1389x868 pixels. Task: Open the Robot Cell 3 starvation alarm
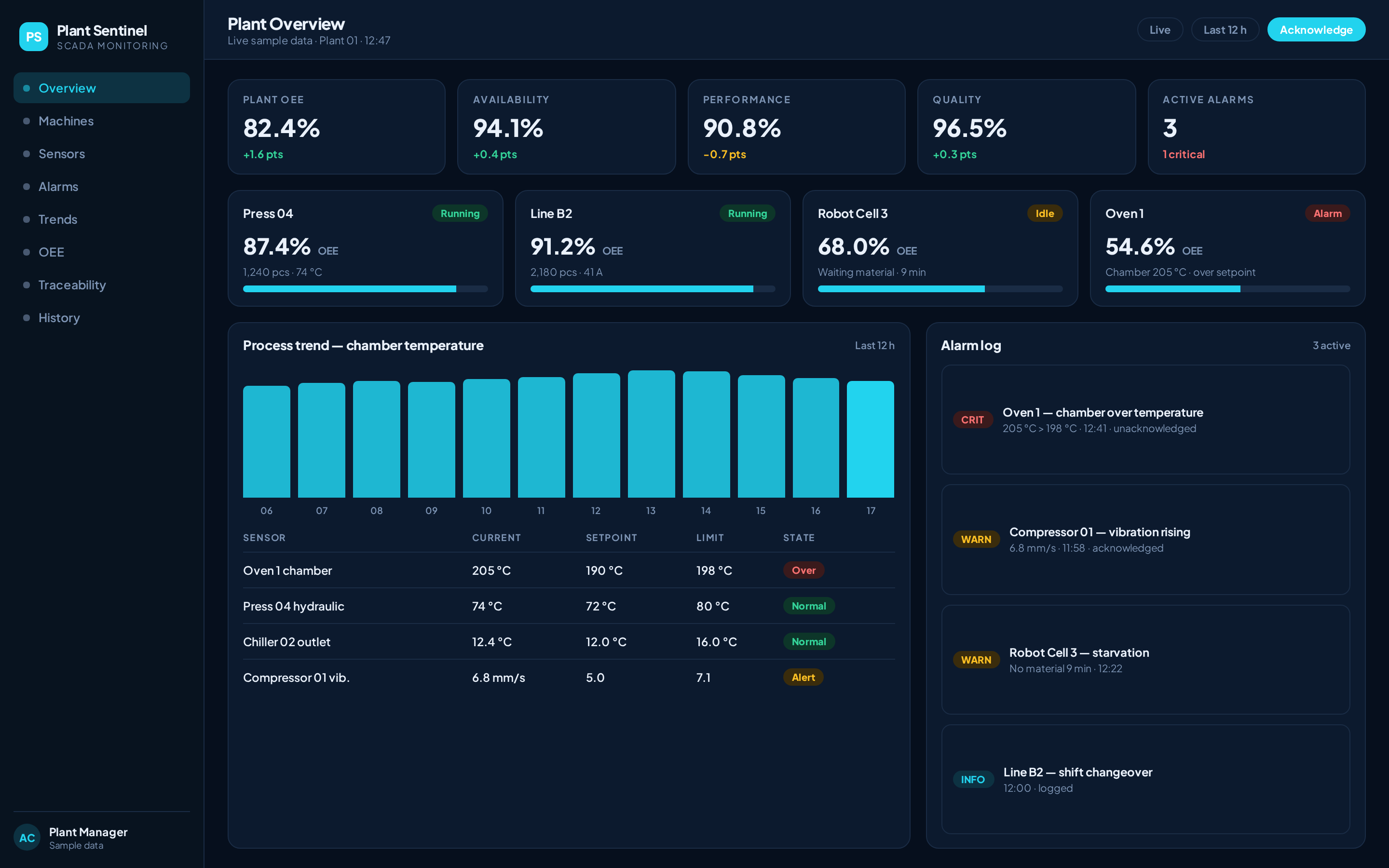point(1145,660)
